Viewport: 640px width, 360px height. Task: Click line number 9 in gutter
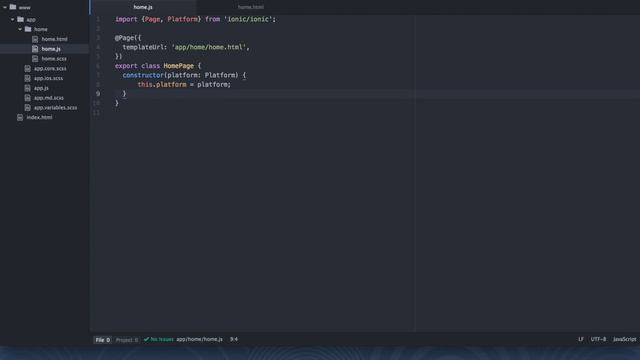tap(98, 94)
